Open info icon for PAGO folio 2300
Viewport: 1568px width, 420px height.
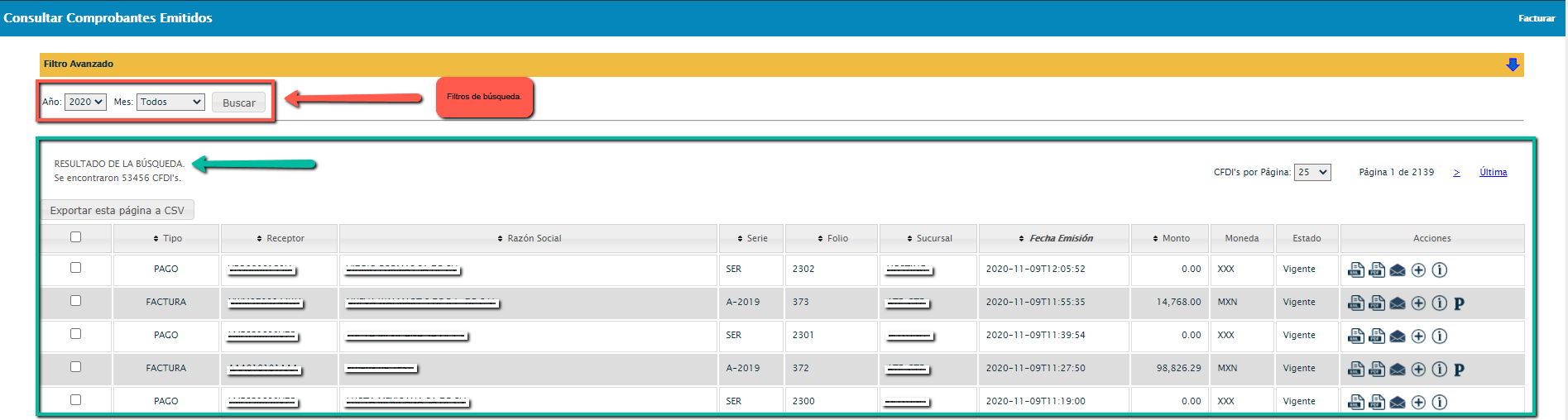[x=1440, y=403]
